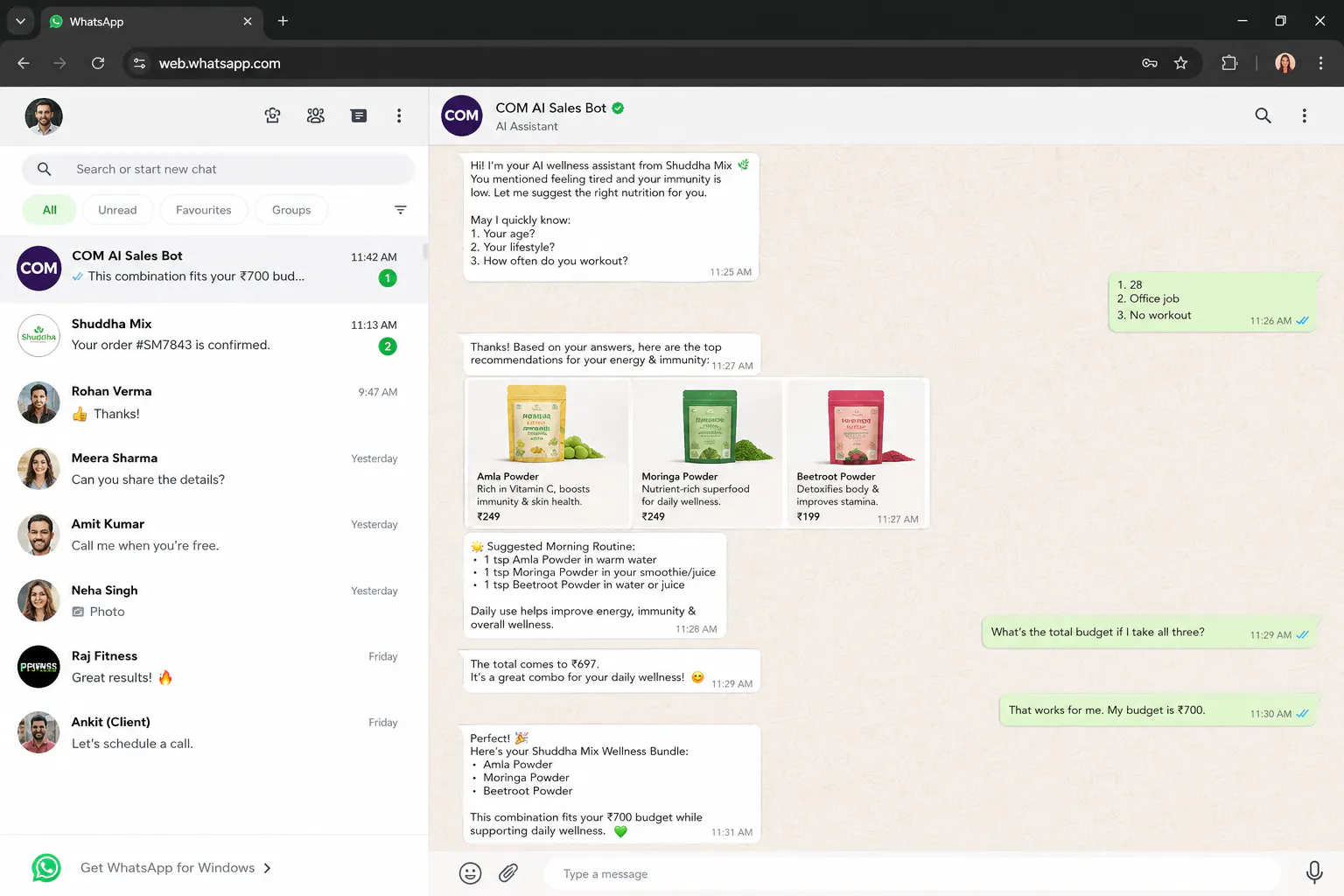
Task: Start a new chat with the compose icon
Action: coord(359,115)
